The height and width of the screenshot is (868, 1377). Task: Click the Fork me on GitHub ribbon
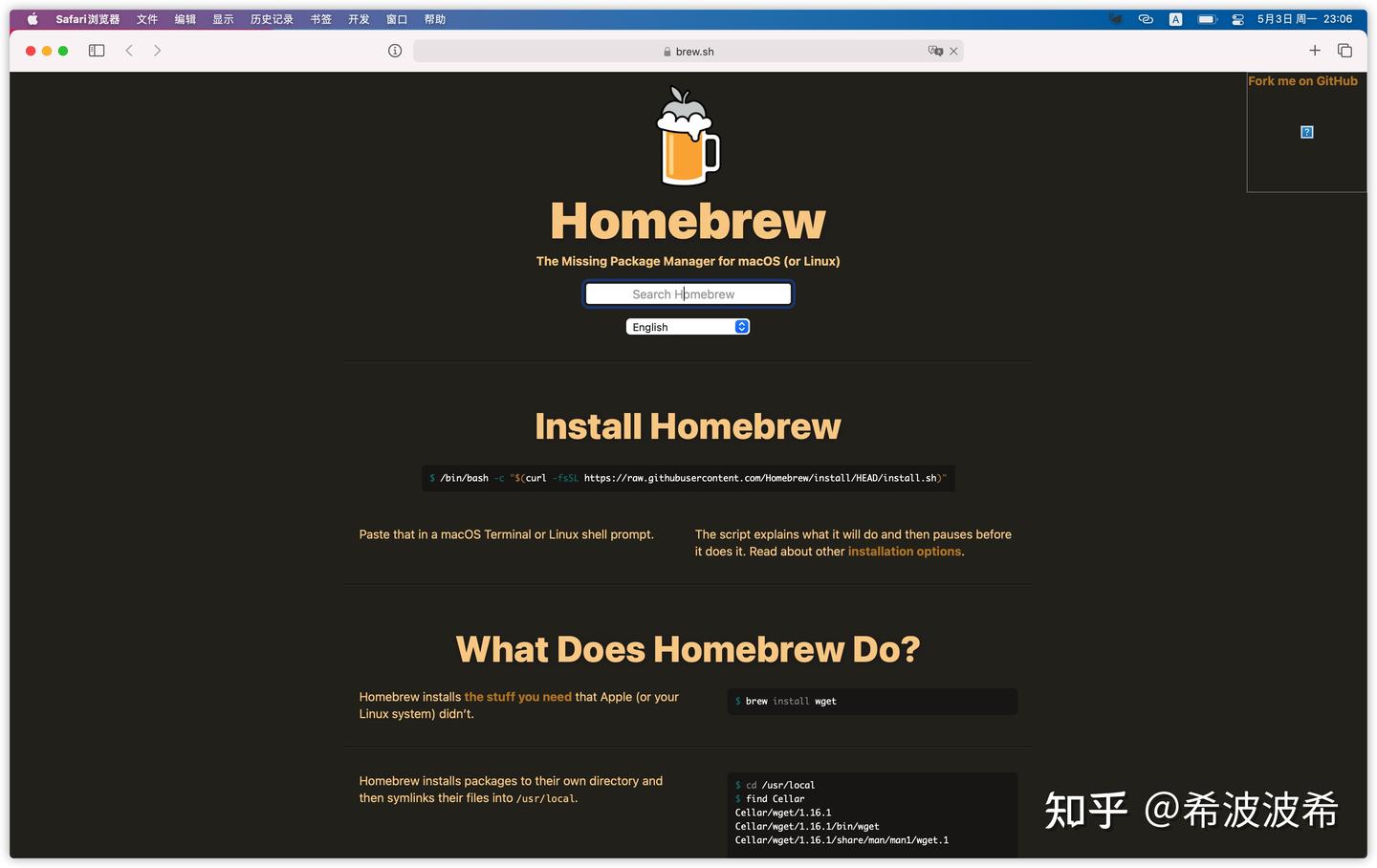1302,80
